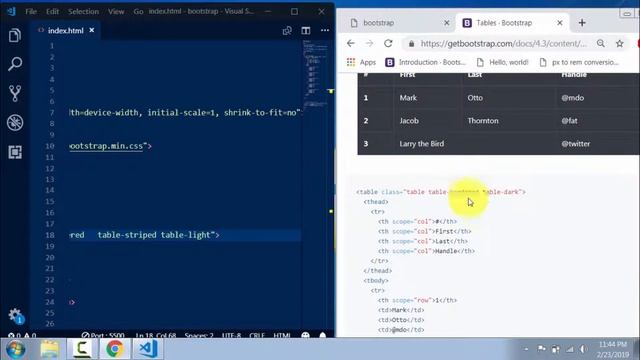Click code line 18 with table-striped
The width and height of the screenshot is (640, 360).
pyautogui.click(x=144, y=235)
